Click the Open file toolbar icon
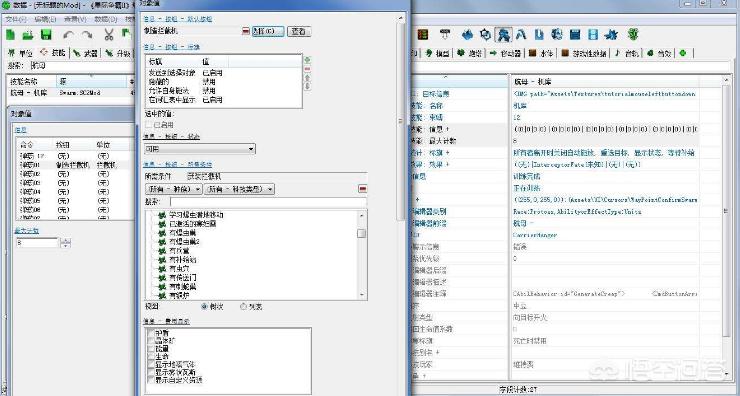The image size is (740, 396). point(28,34)
